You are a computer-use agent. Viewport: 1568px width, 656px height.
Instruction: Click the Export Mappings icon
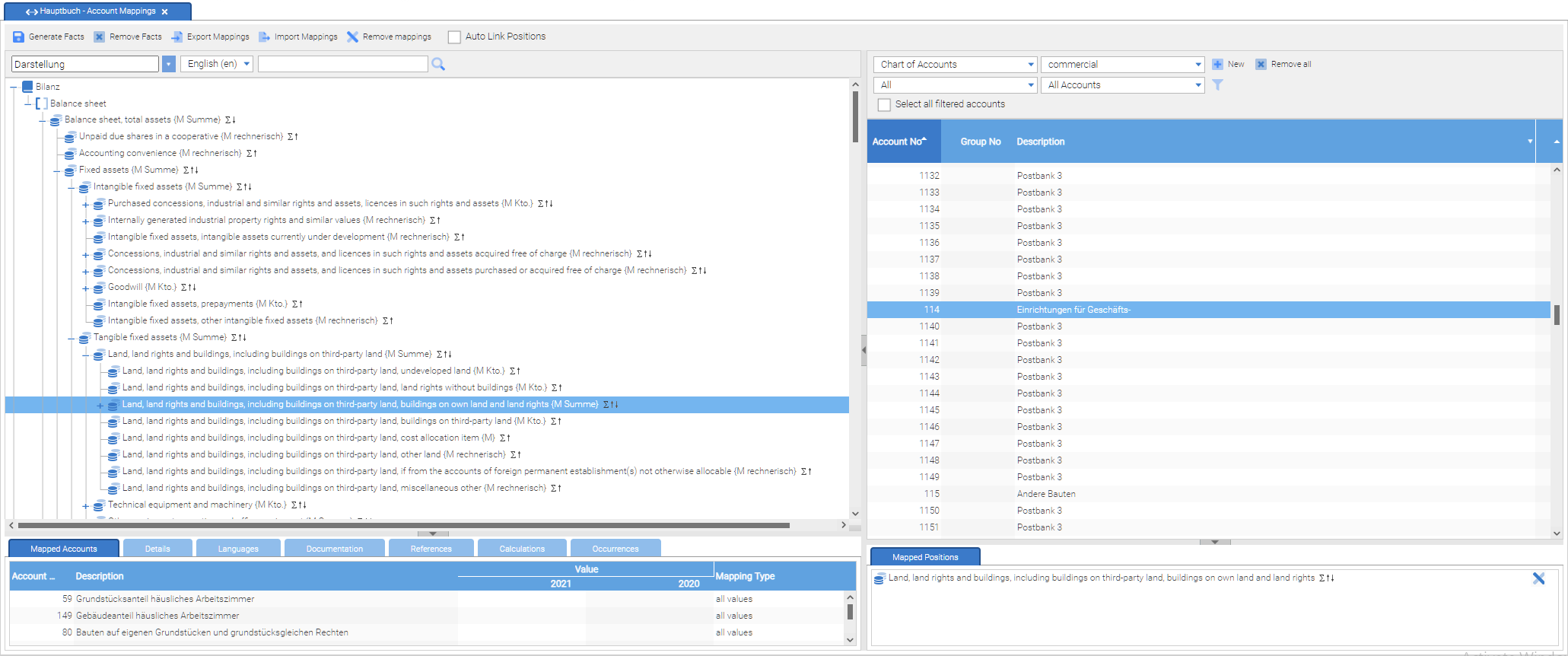pyautogui.click(x=177, y=37)
